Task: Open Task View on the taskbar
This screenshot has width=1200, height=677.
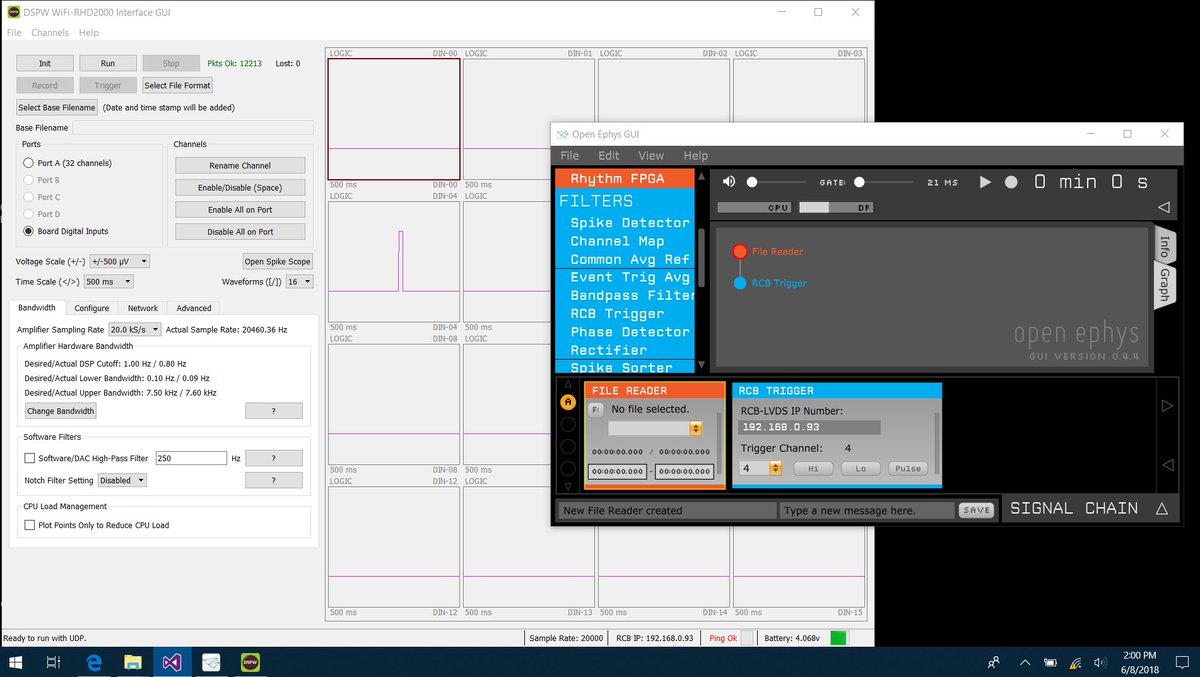Action: 54,662
